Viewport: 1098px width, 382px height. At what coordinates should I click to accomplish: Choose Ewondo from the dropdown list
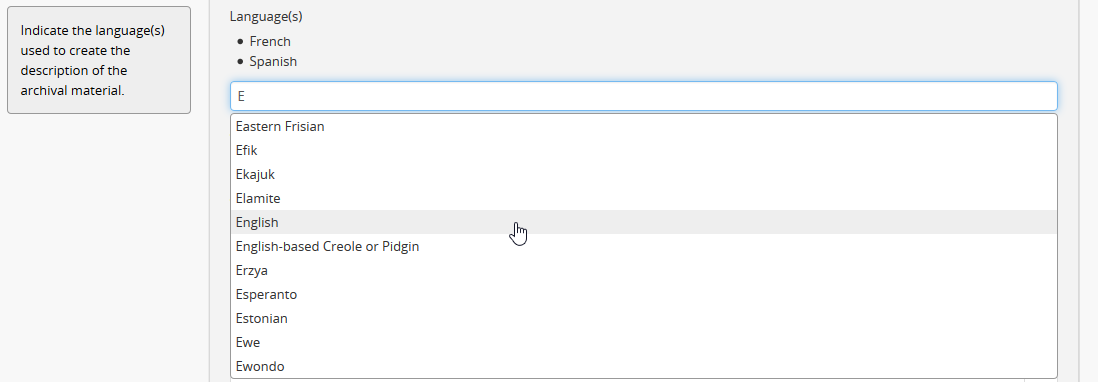coord(644,366)
